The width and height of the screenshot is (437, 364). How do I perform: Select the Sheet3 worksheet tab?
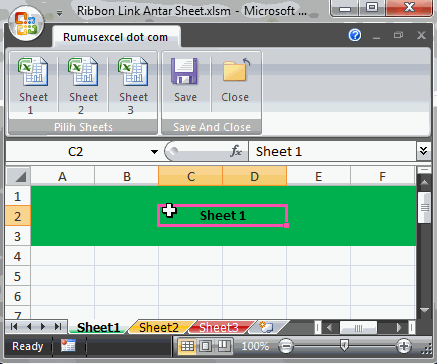219,327
